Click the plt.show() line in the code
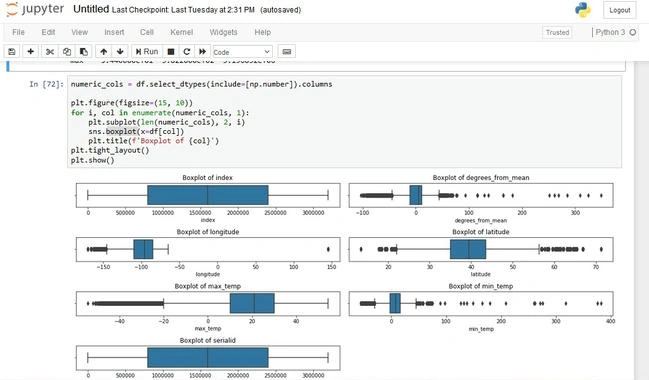Screen dimensions: 649x380 pyautogui.click(x=92, y=160)
